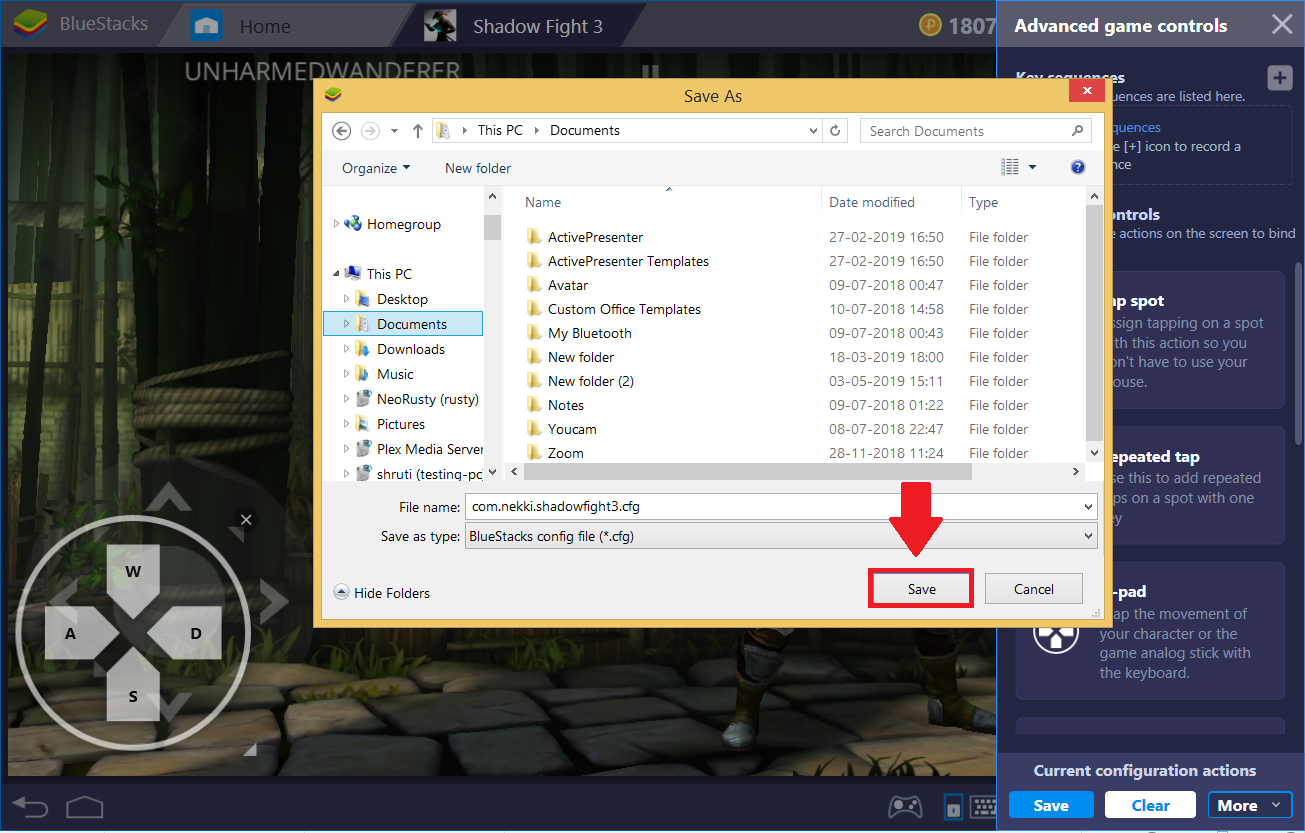Remove the D-pad control with its X
1305x833 pixels.
[246, 520]
